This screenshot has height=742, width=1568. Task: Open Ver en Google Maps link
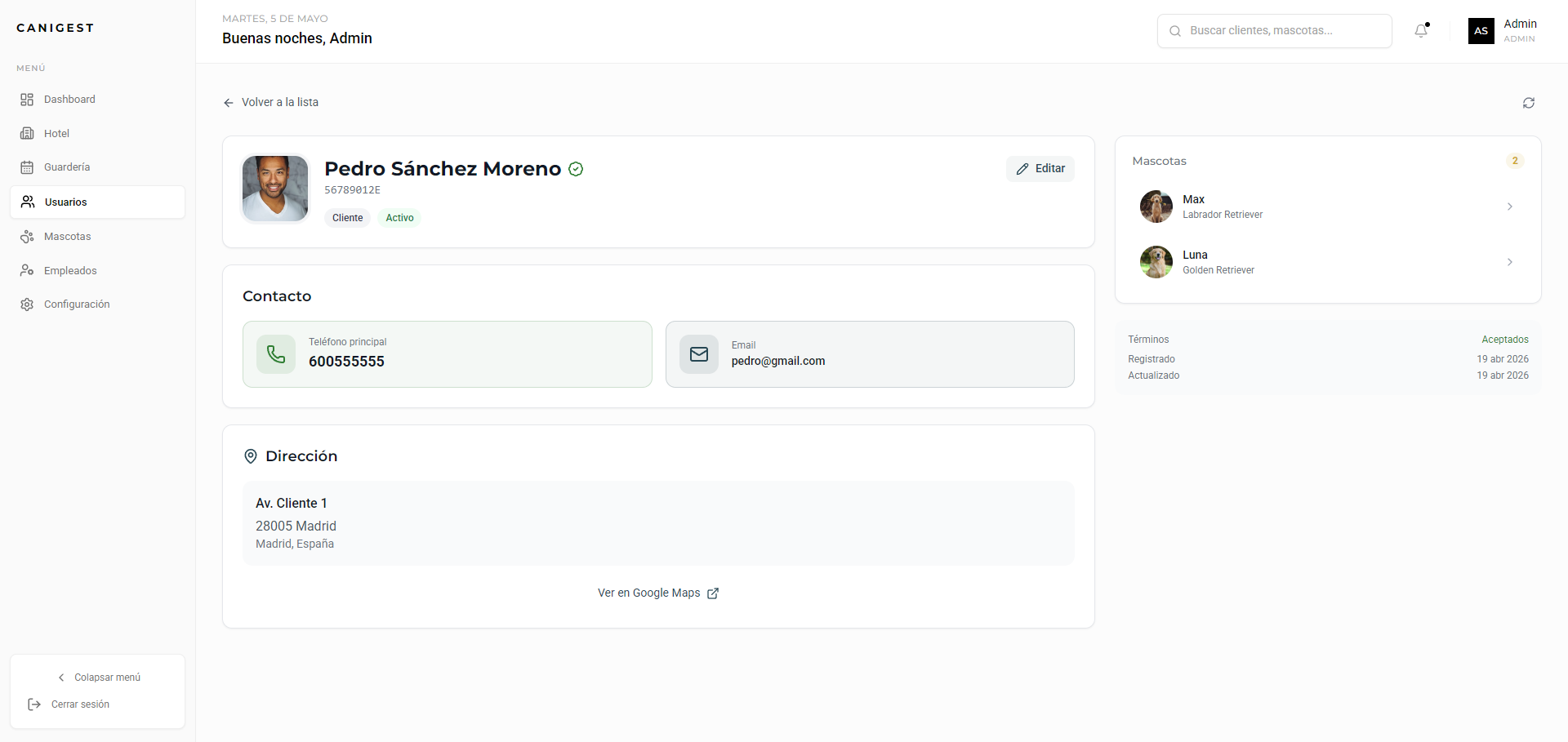[658, 593]
